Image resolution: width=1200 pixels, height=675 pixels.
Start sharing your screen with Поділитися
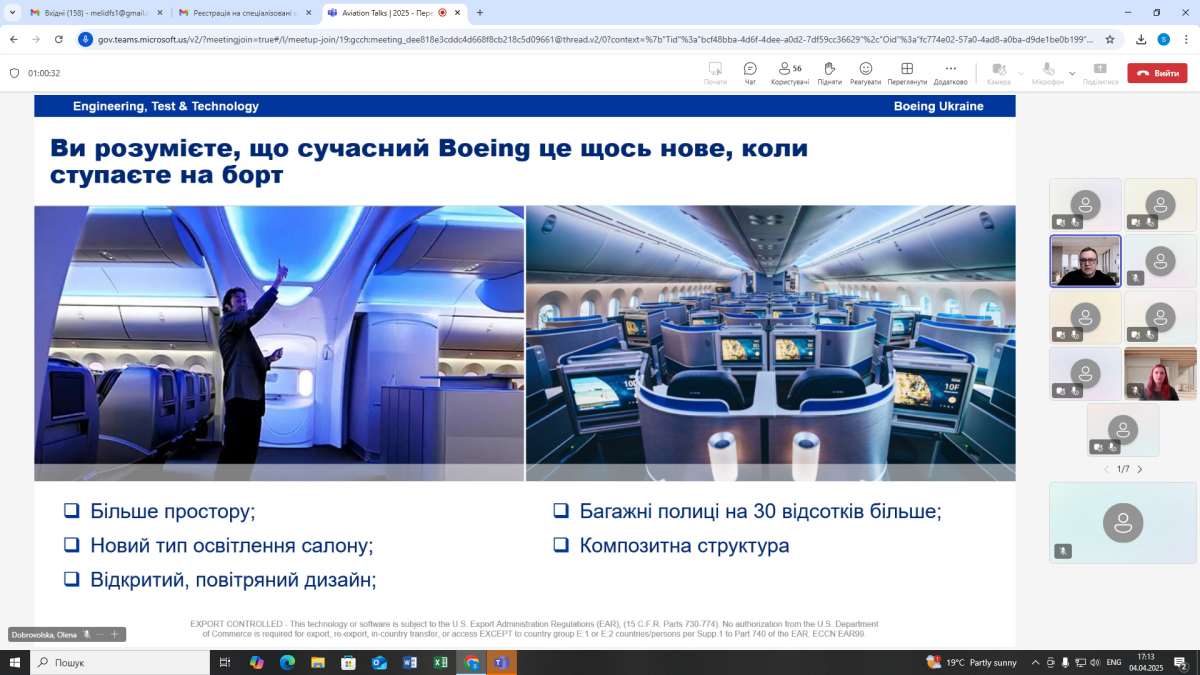click(1100, 72)
